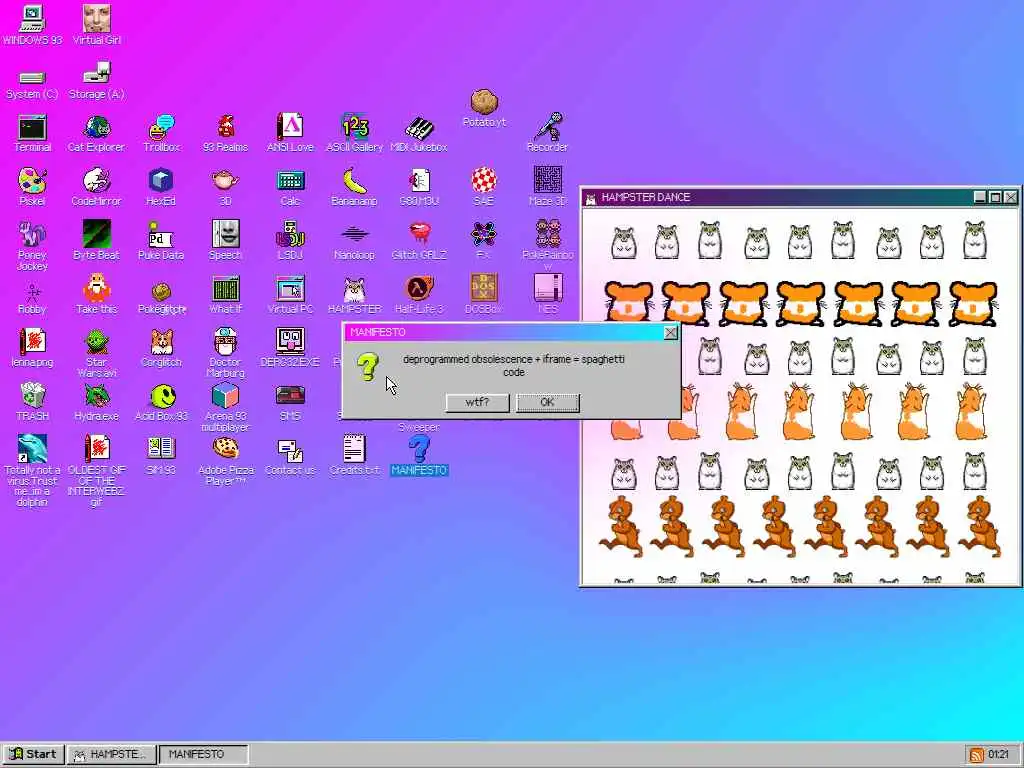Open the Speech face icon
1024x768 pixels.
click(x=225, y=241)
